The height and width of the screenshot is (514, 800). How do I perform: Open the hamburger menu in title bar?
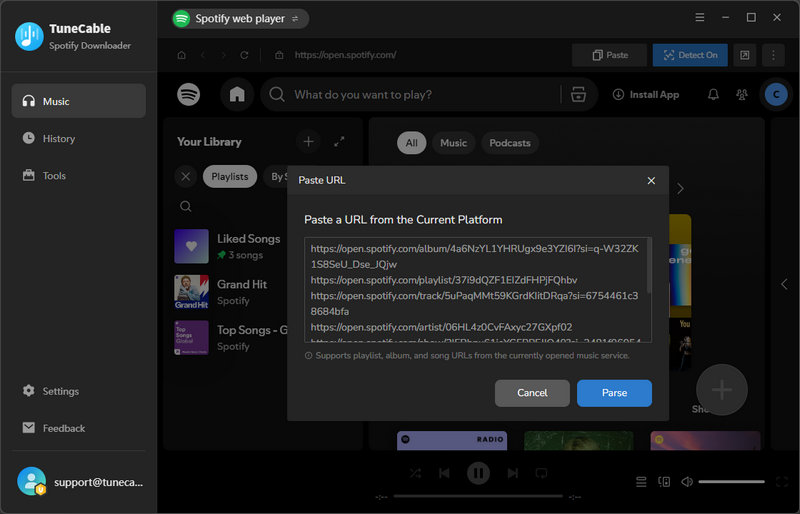[x=700, y=17]
